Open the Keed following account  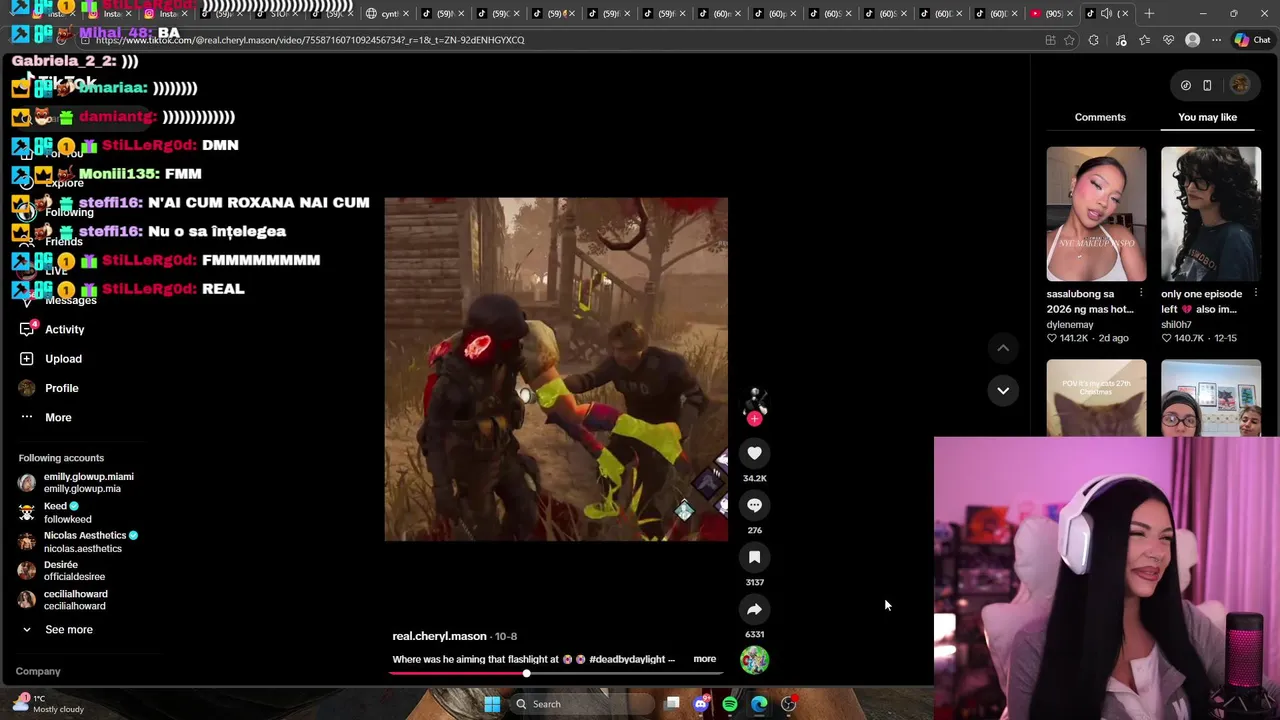(55, 512)
